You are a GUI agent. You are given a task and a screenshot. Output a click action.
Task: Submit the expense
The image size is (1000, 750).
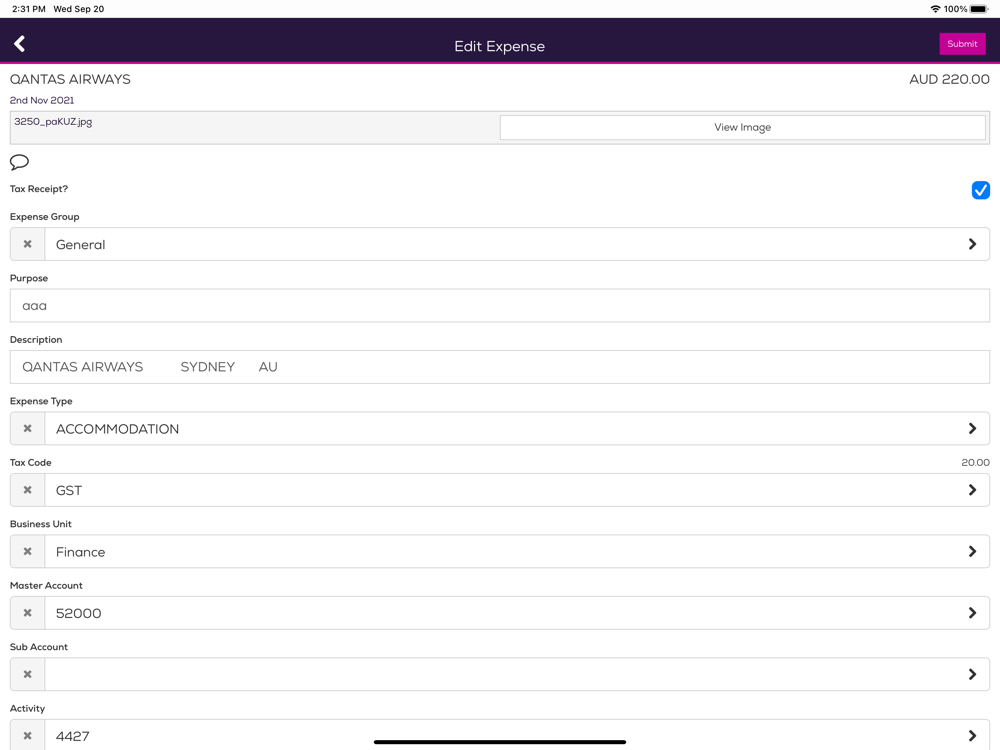[x=962, y=44]
